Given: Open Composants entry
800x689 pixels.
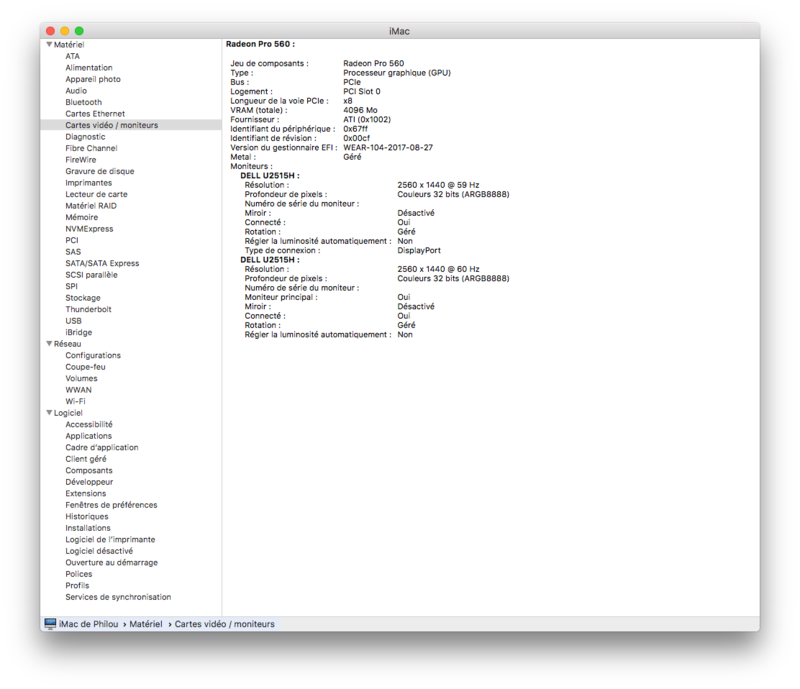Looking at the screenshot, I should 89,470.
